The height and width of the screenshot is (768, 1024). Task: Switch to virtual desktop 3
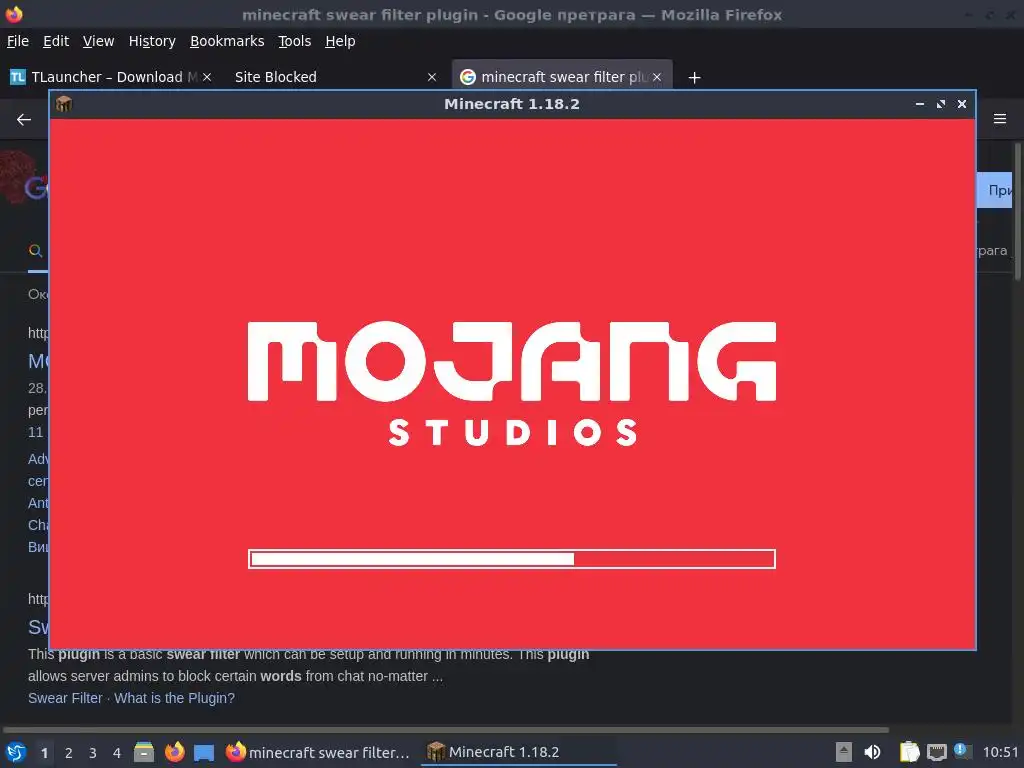click(x=93, y=753)
